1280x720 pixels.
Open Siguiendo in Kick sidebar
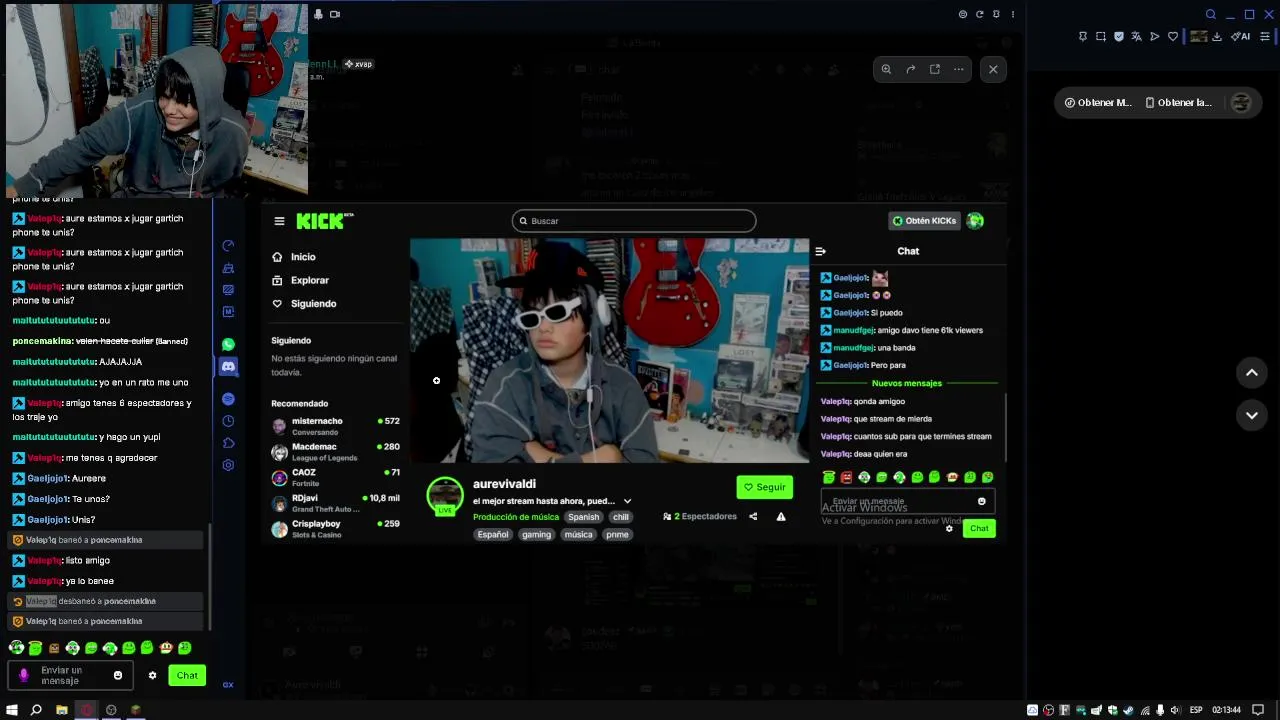pos(304,304)
